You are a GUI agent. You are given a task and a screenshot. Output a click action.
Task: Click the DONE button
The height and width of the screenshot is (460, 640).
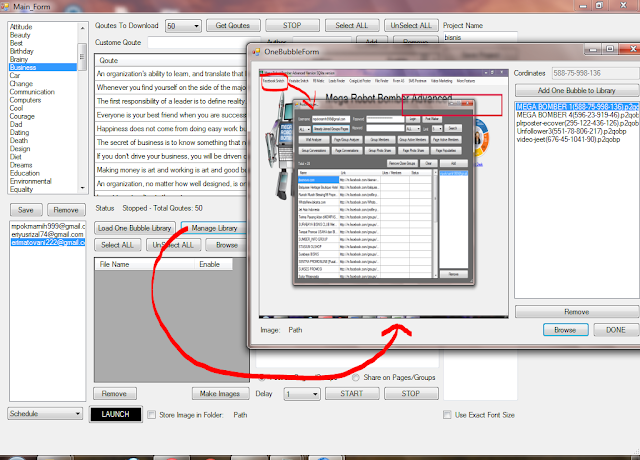pyautogui.click(x=616, y=330)
